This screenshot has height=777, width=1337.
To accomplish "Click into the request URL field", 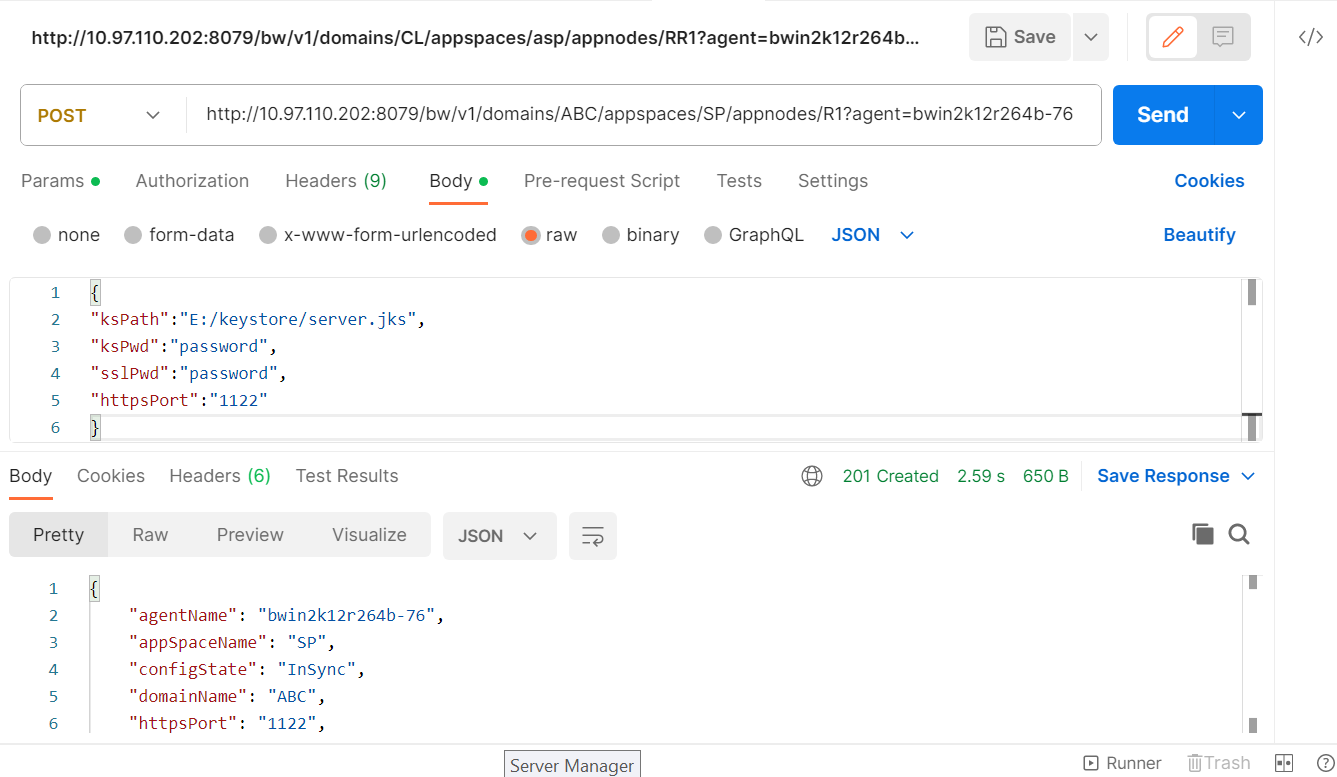I will pos(640,114).
